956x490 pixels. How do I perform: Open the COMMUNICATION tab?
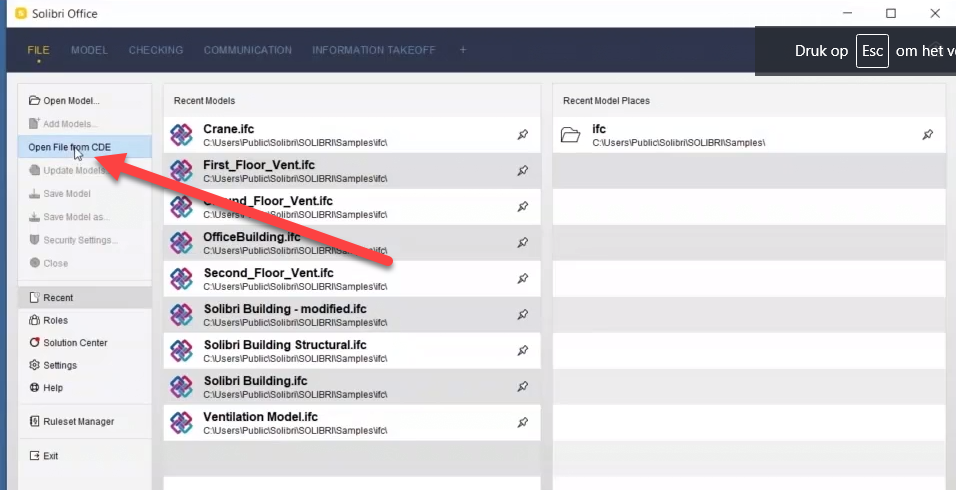[248, 50]
